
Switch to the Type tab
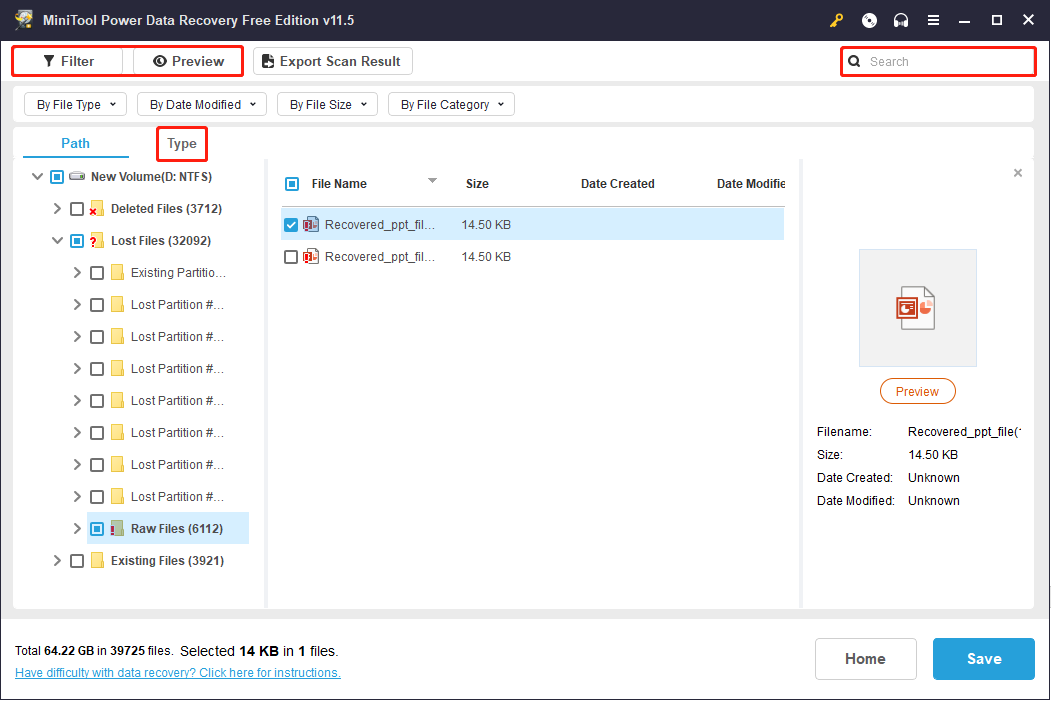click(x=181, y=143)
